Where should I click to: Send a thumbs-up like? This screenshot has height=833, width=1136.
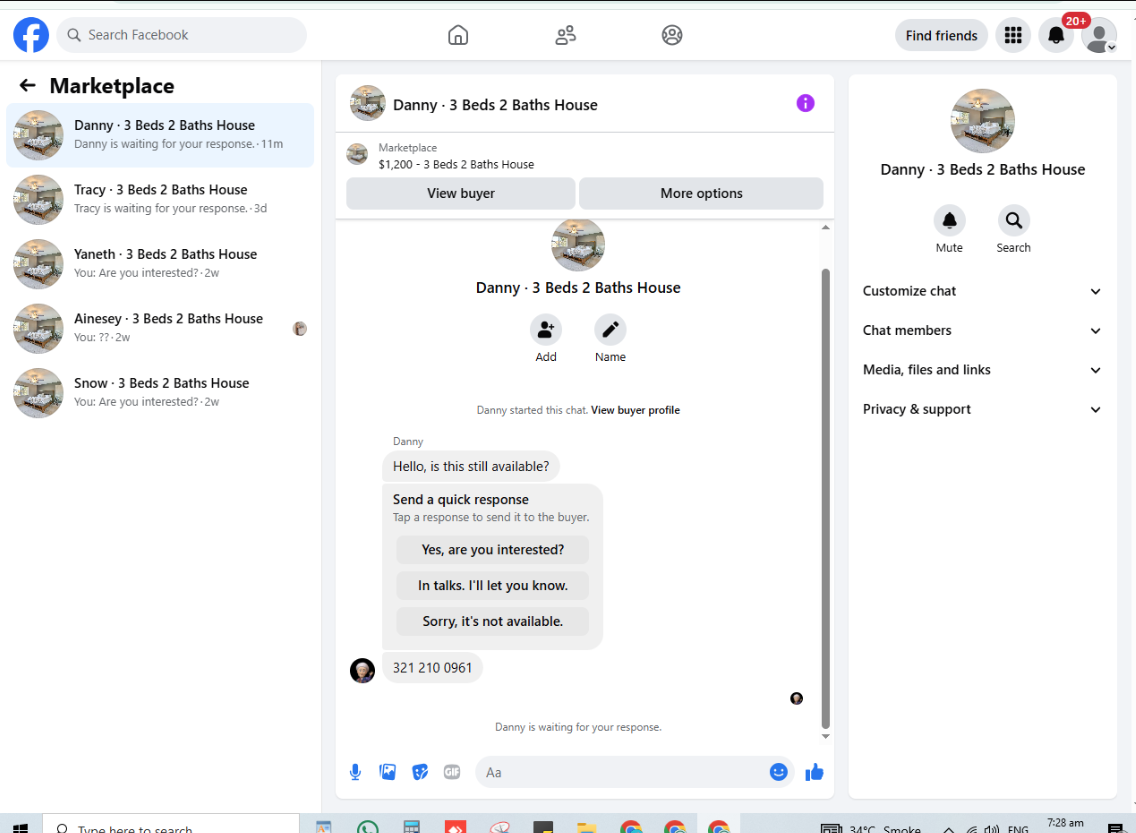pos(814,772)
